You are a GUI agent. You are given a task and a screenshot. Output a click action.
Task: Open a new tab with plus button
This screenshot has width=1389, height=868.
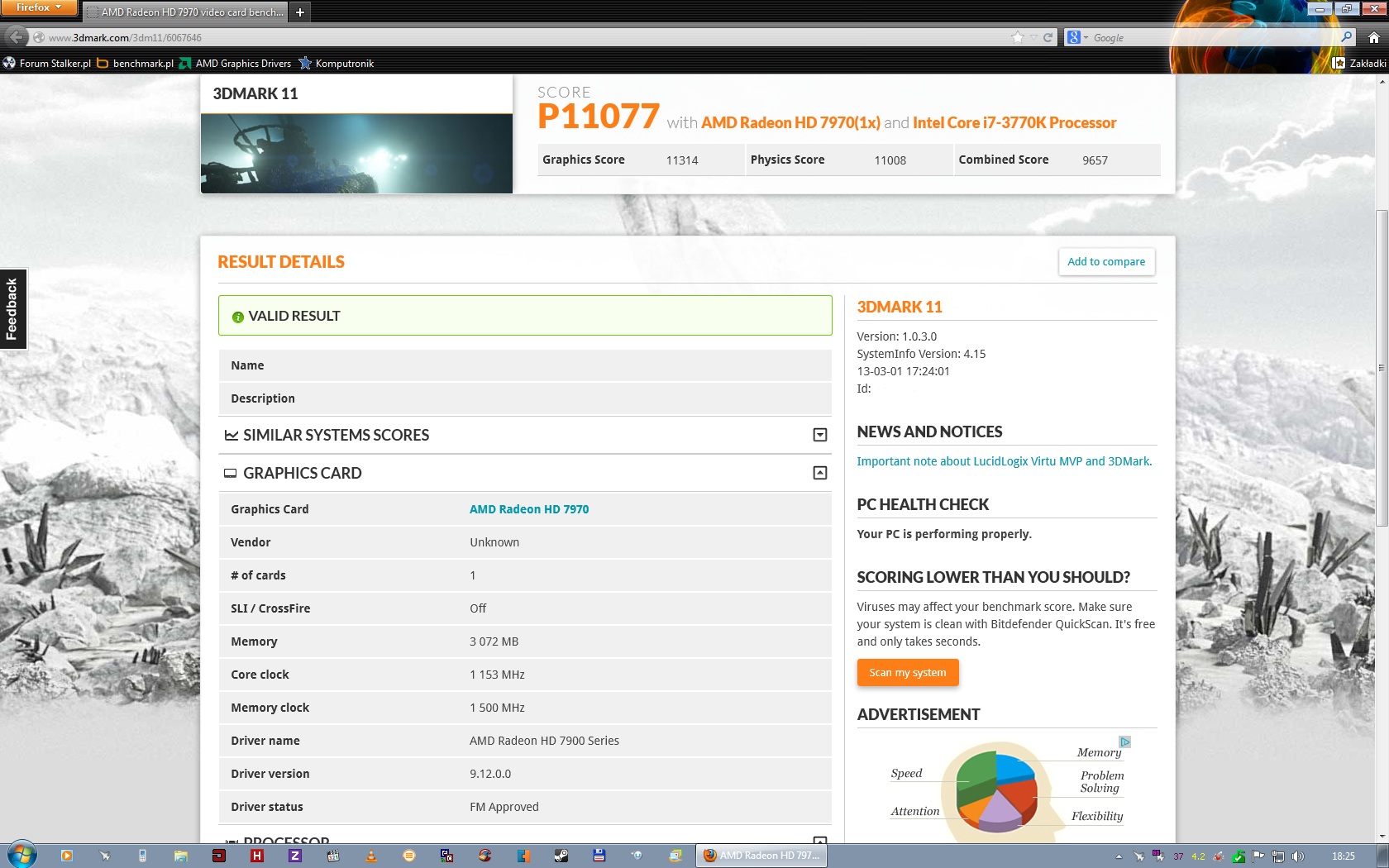(300, 12)
